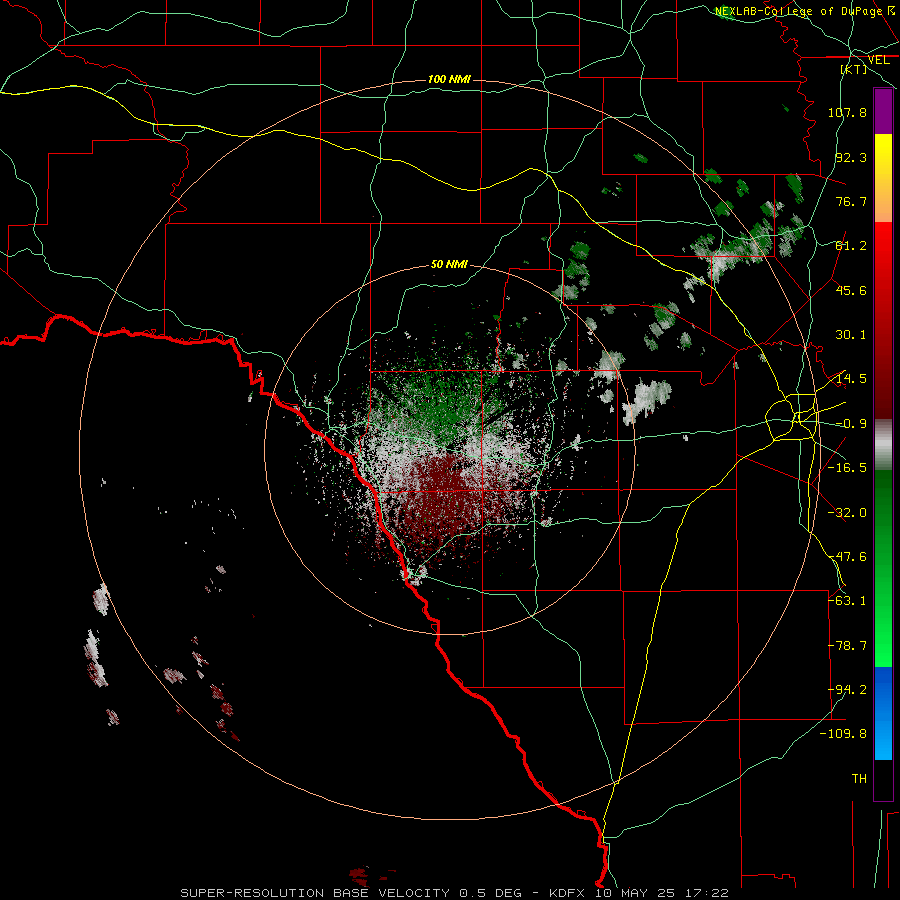Select the 45.6 legend value
This screenshot has height=900, width=900.
851,290
